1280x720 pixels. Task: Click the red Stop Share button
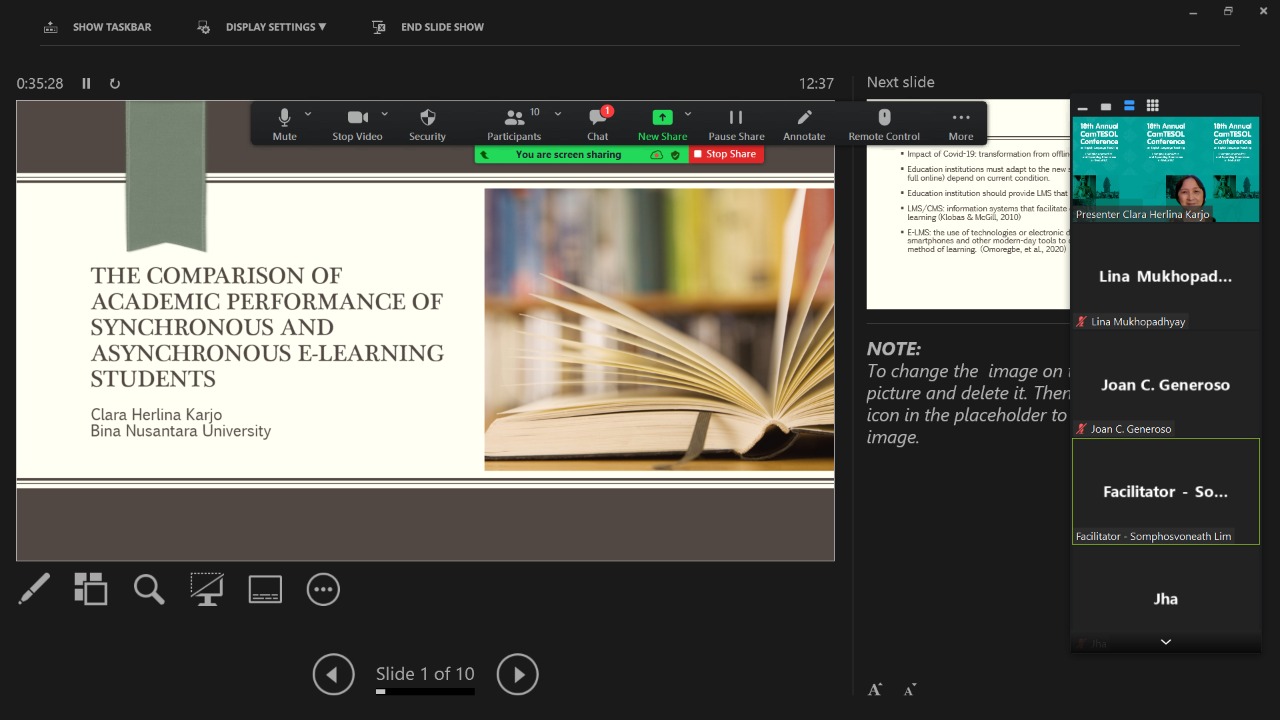pyautogui.click(x=726, y=154)
